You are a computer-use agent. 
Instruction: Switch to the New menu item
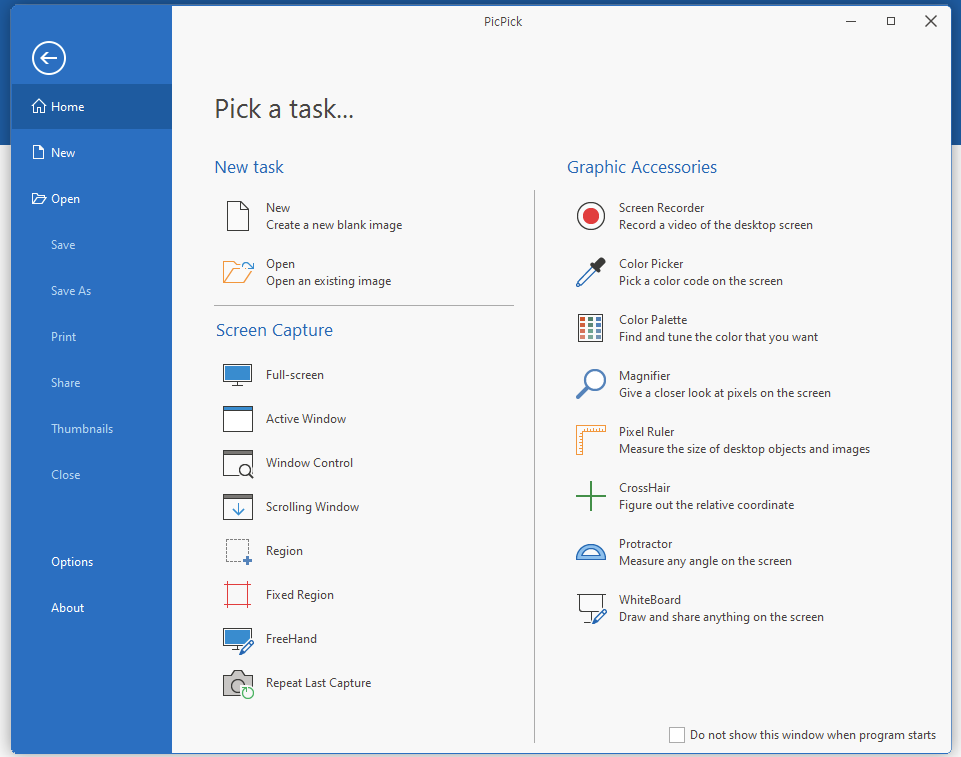click(x=60, y=152)
